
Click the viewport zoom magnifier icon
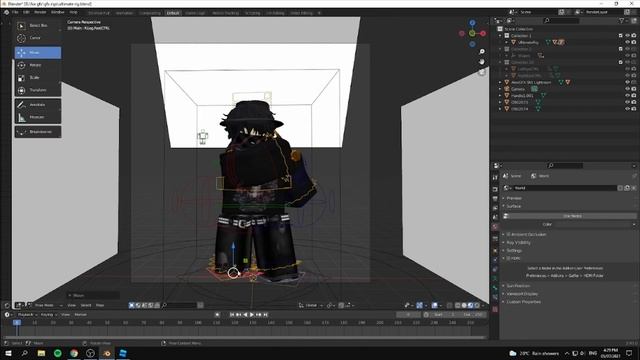click(x=482, y=51)
